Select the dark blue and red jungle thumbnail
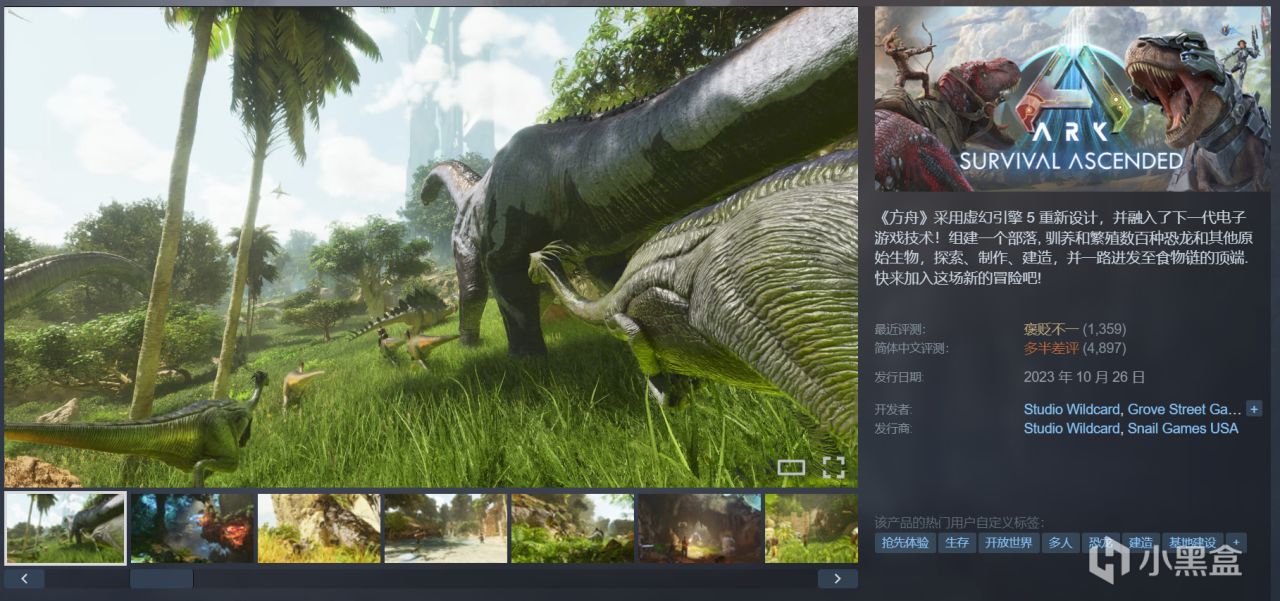The height and width of the screenshot is (601, 1280). pos(192,528)
